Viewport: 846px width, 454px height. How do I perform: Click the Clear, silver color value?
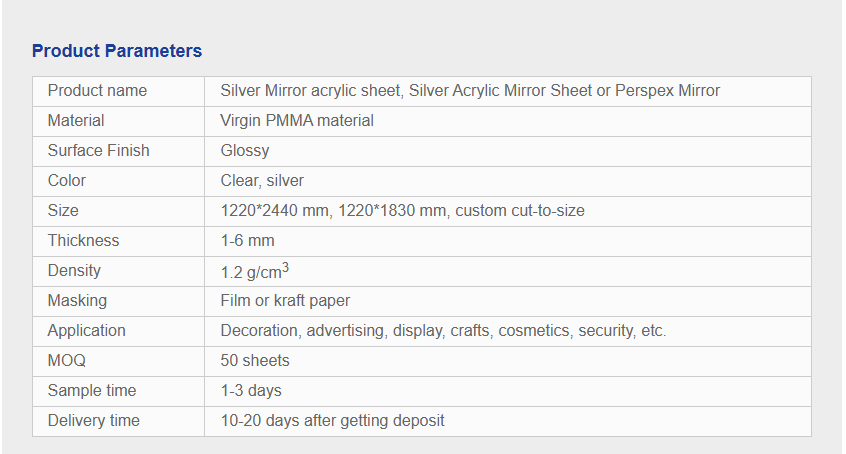coord(262,180)
